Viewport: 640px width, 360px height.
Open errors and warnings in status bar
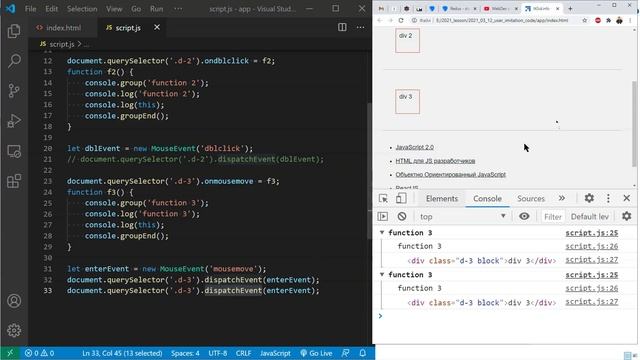point(39,353)
